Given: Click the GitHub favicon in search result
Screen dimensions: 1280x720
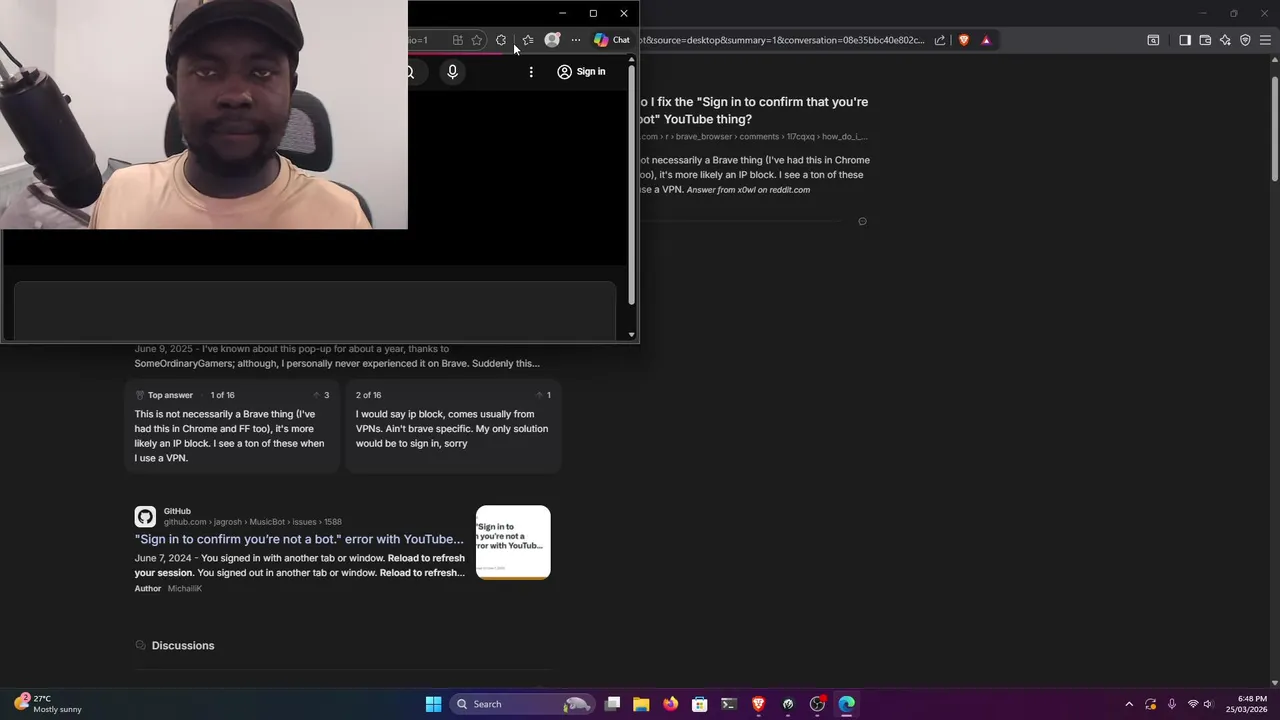Looking at the screenshot, I should coord(145,517).
